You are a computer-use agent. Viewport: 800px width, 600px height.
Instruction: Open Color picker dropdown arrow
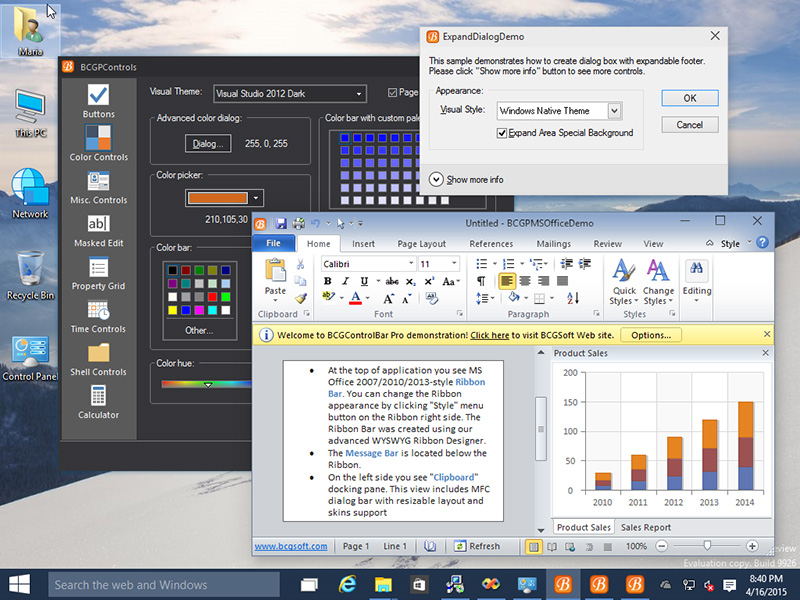point(256,198)
